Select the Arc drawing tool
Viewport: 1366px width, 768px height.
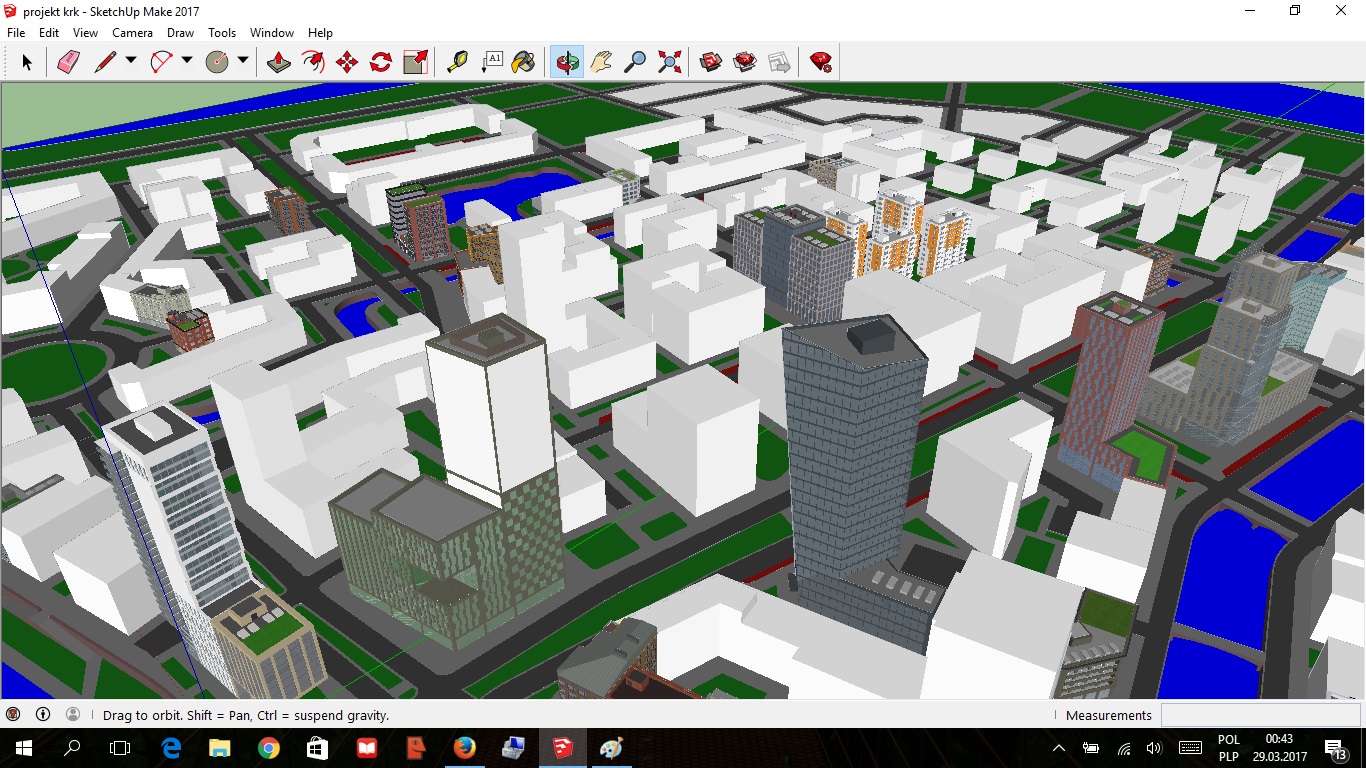coord(161,62)
